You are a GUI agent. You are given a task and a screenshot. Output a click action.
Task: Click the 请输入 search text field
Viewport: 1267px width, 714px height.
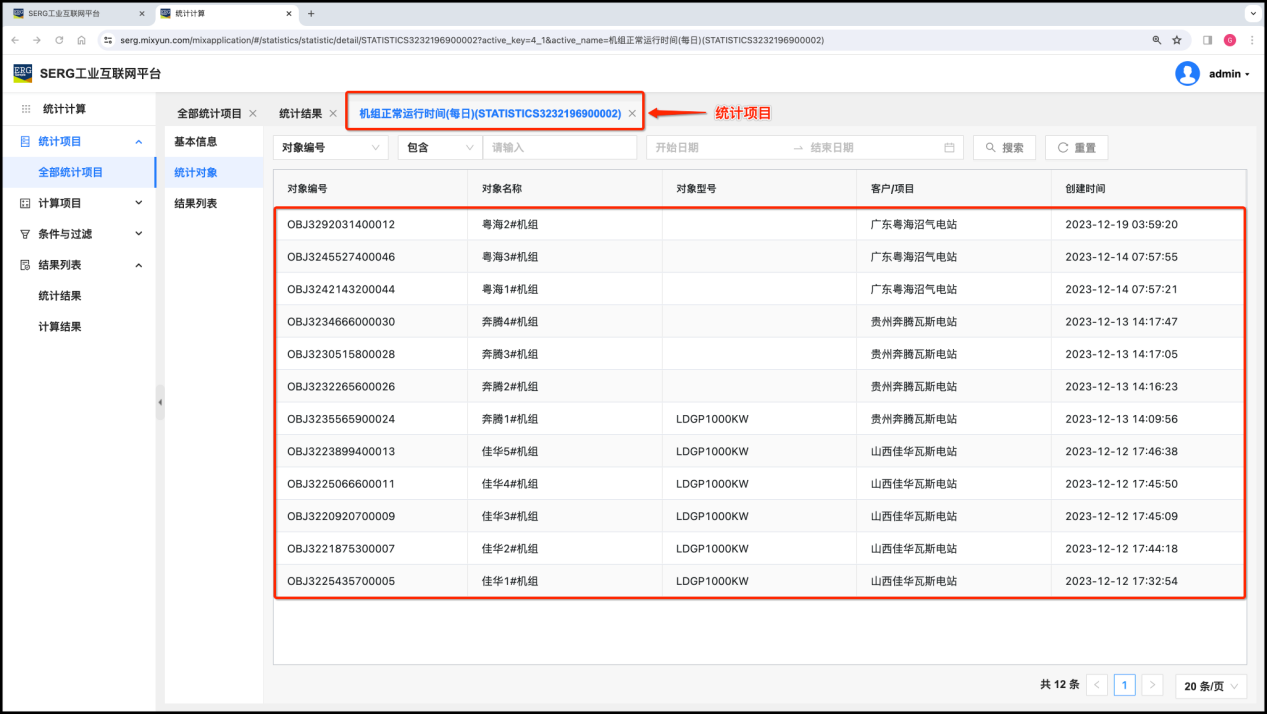(559, 148)
